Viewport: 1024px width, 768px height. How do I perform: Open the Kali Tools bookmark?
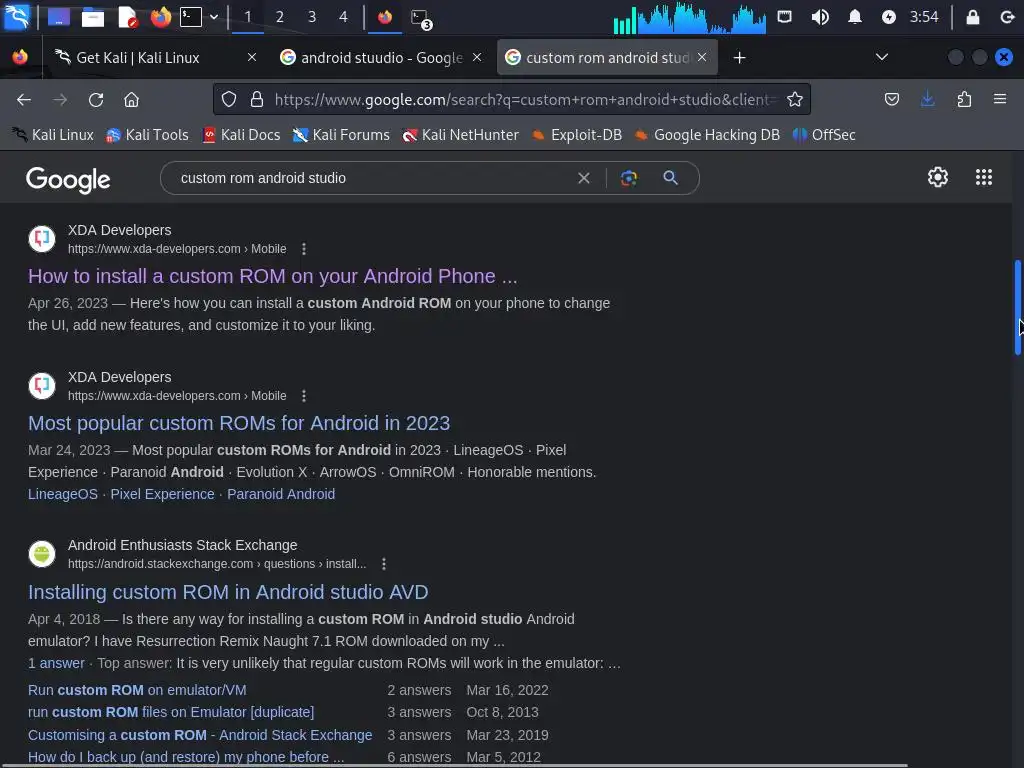[x=148, y=135]
